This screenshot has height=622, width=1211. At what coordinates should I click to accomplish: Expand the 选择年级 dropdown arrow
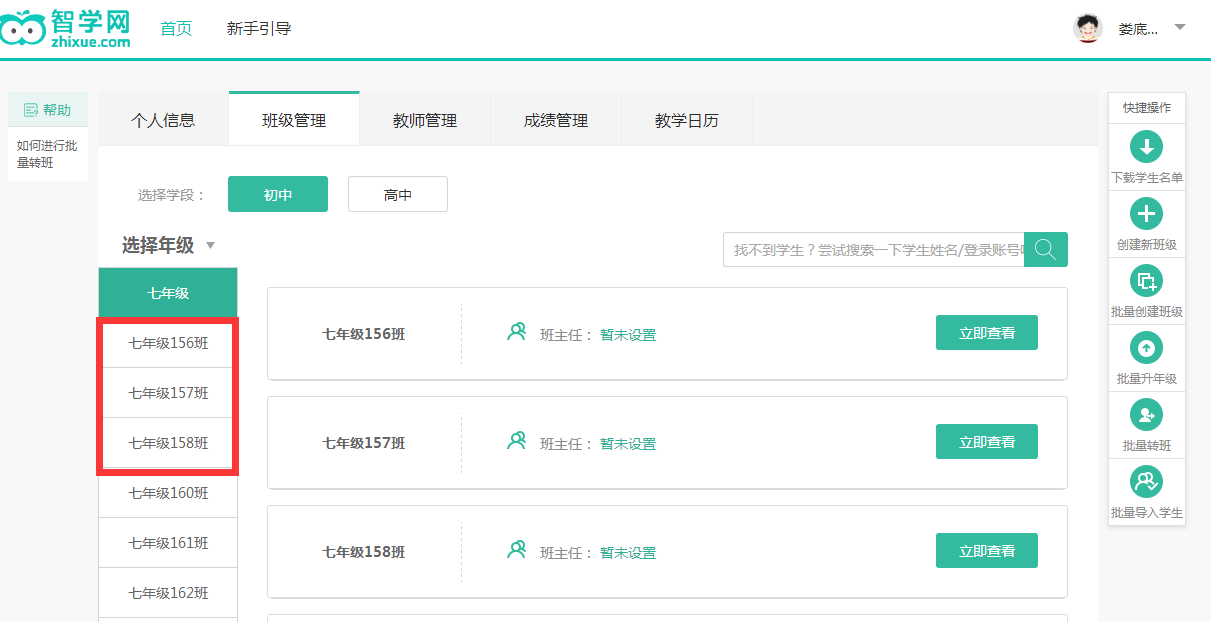[210, 246]
